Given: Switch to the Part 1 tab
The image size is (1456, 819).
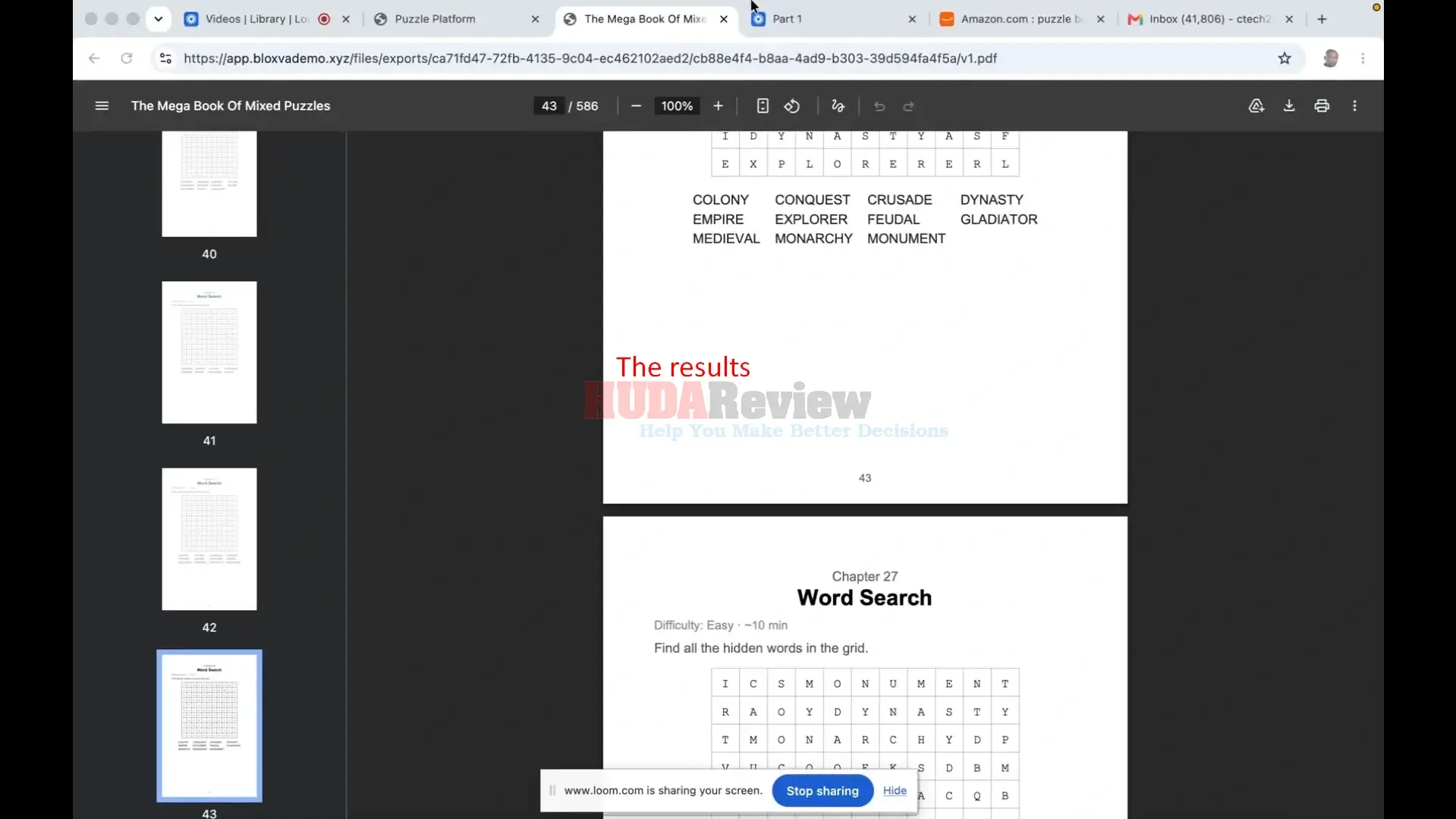Looking at the screenshot, I should click(787, 19).
